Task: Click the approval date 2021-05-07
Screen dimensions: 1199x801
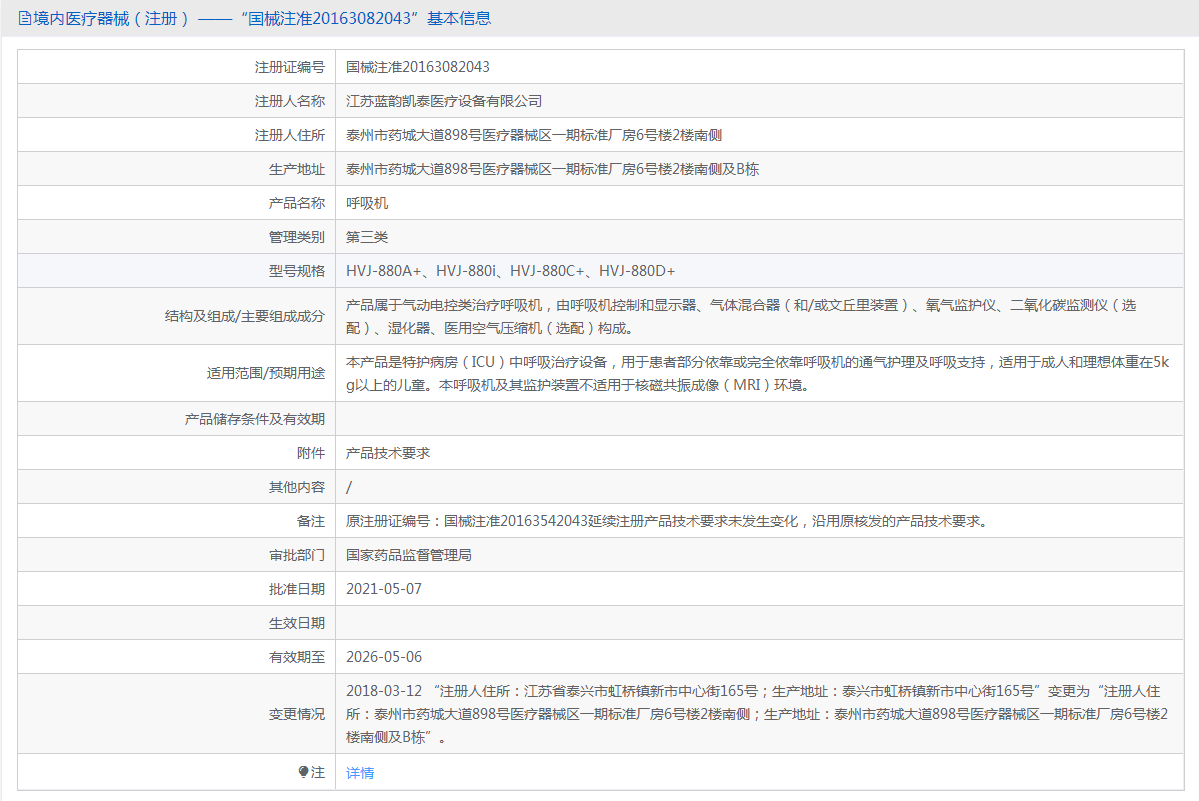Action: click(x=384, y=589)
